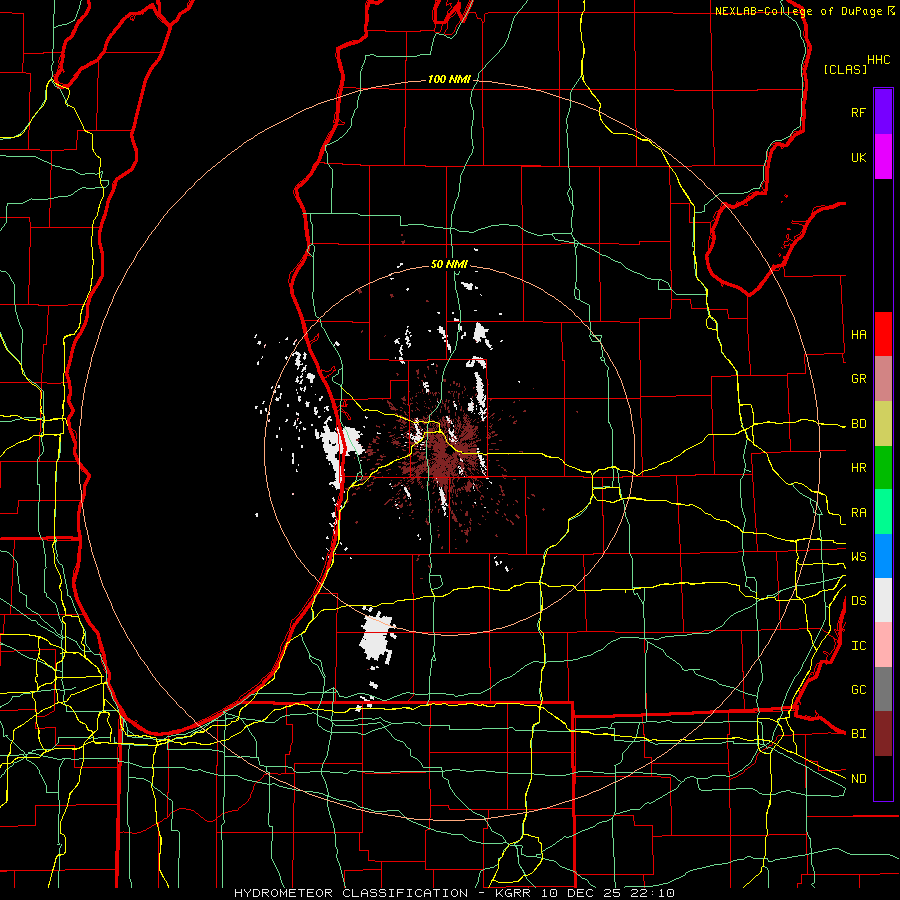Viewport: 900px width, 900px height.
Task: Click the WS blue legend swatch
Action: 883,556
